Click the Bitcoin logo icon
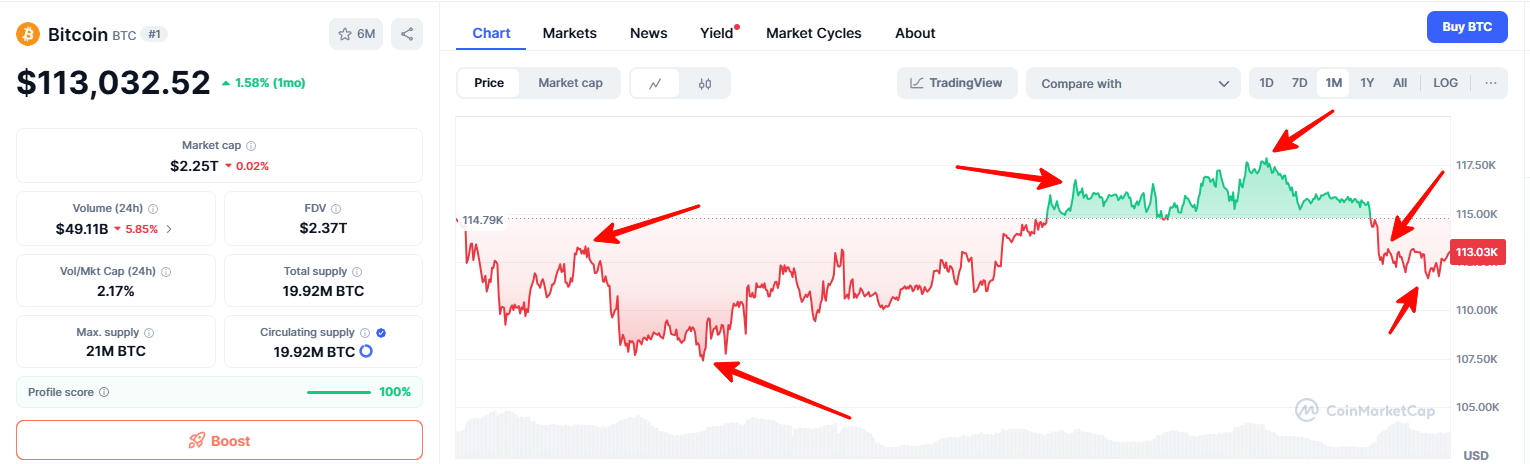Screen dimensions: 1530x464 (x=27, y=34)
